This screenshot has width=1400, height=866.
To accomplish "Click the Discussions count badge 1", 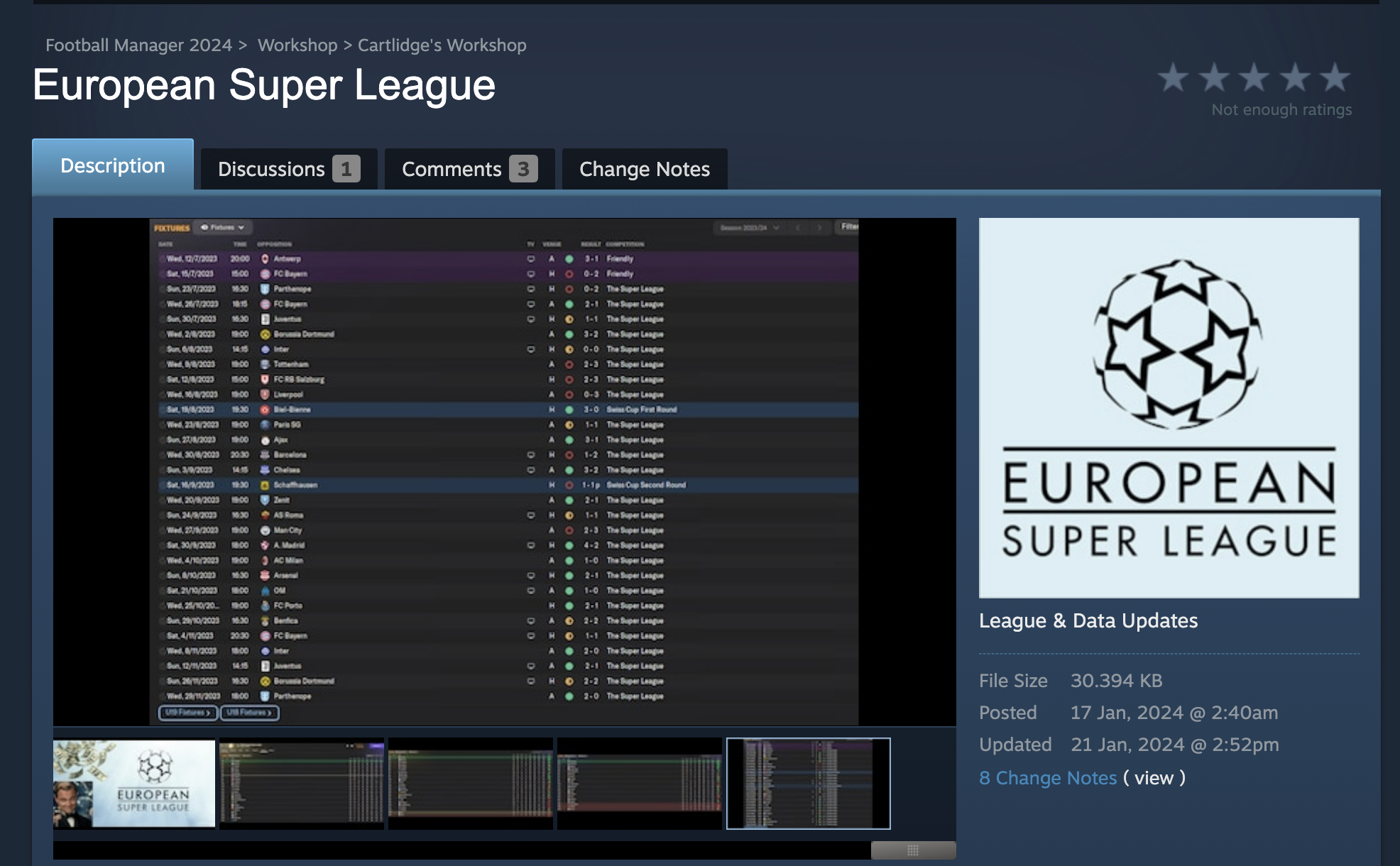I will tap(346, 169).
